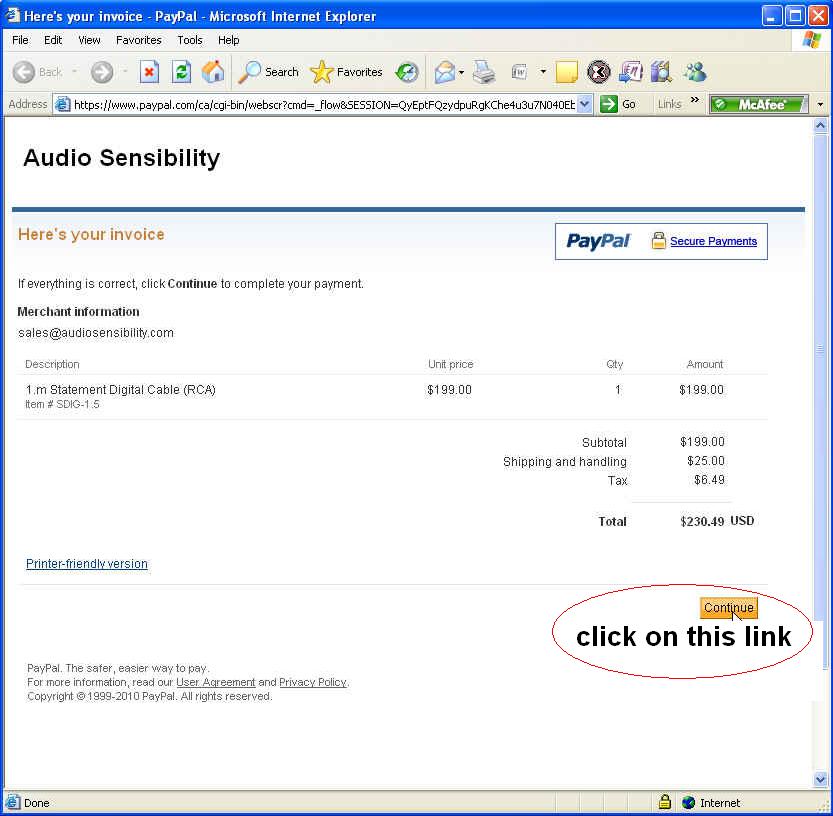Open Windows Messenger icon
The height and width of the screenshot is (816, 833).
694,72
